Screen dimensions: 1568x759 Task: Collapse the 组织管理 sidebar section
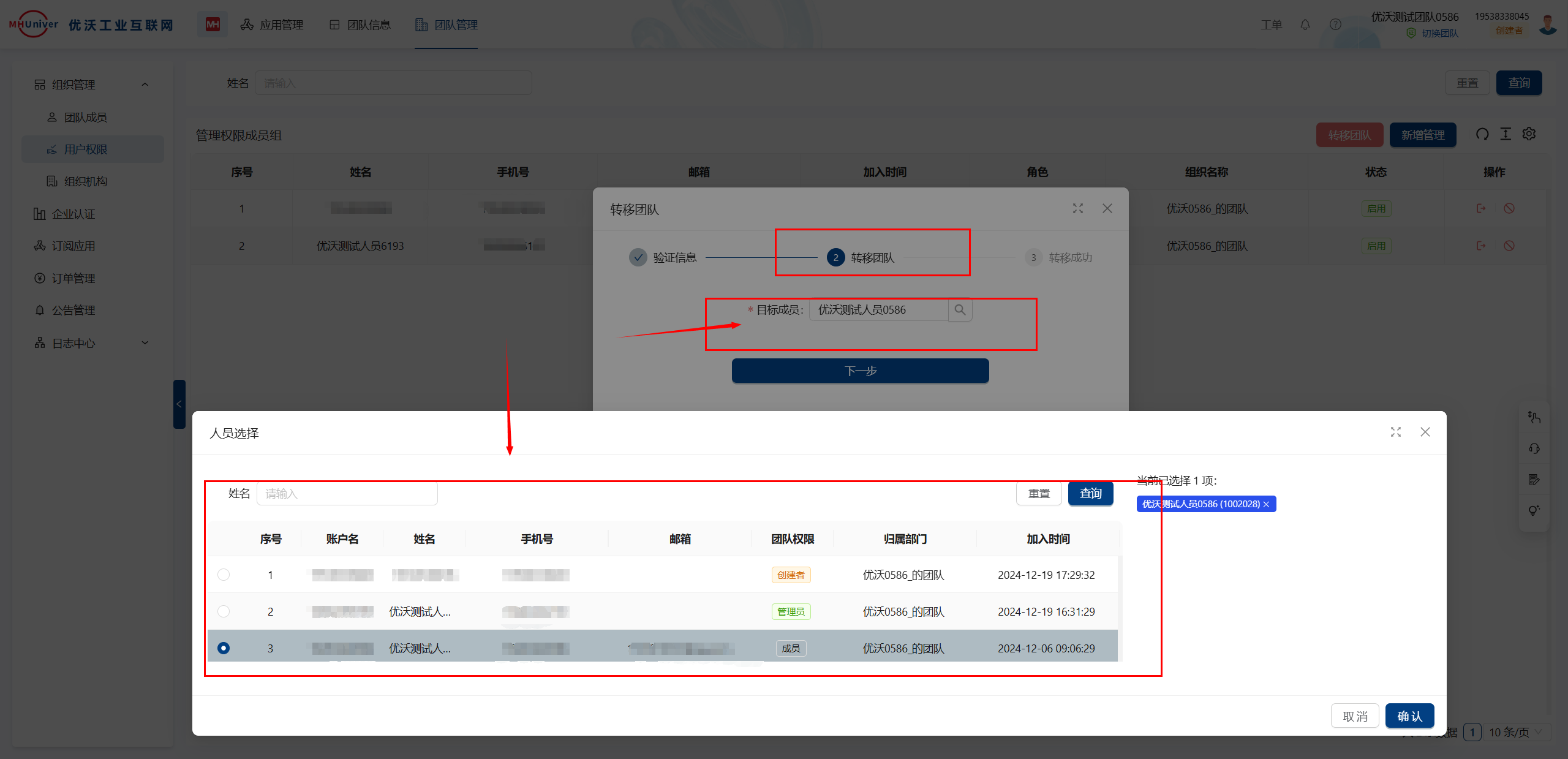pos(145,85)
